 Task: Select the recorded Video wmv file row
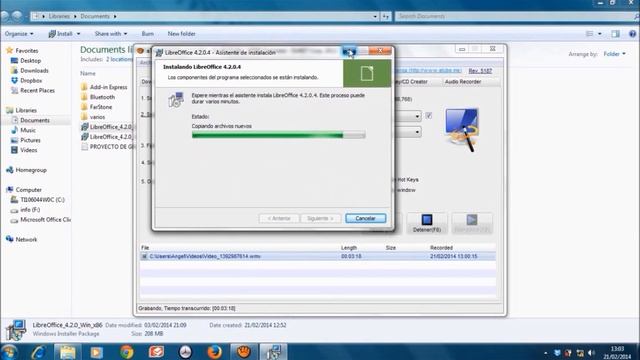[318, 256]
